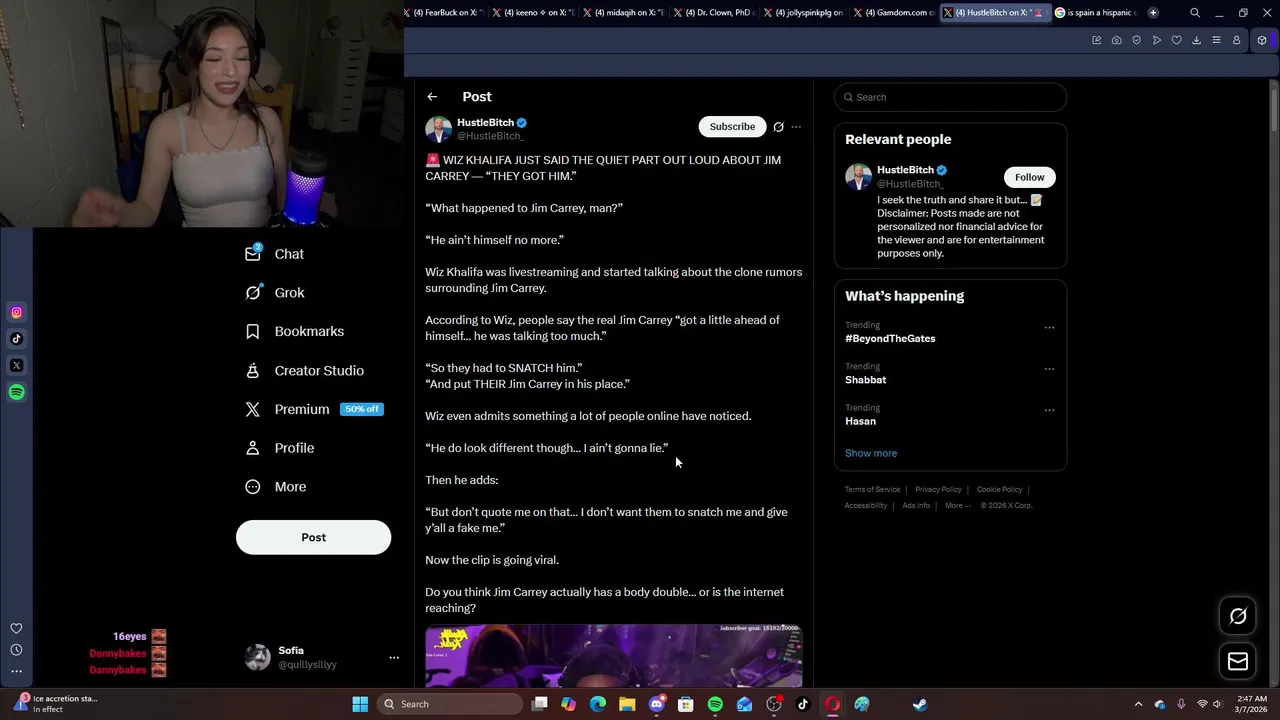Open Privacy Policy link
The image size is (1280, 720).
938,490
